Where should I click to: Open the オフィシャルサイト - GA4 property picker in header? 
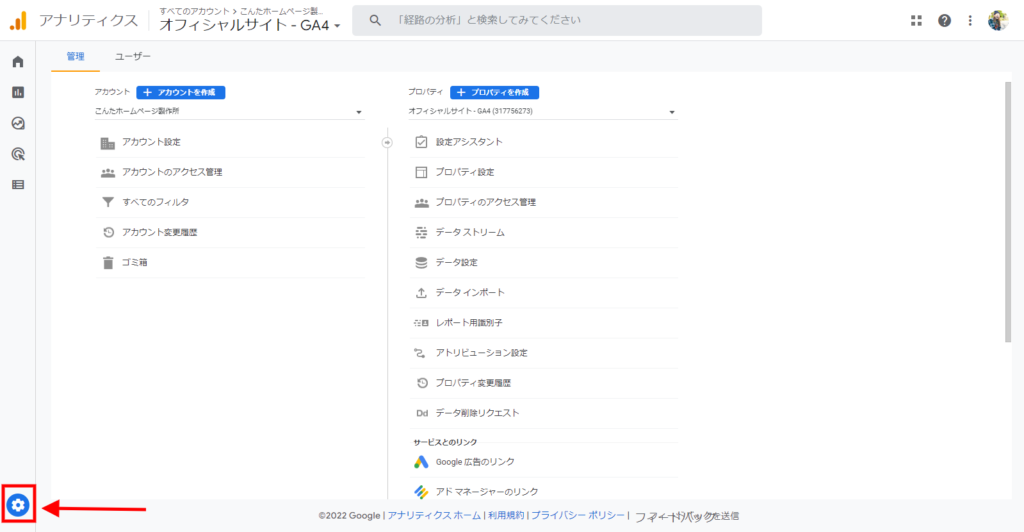250,25
